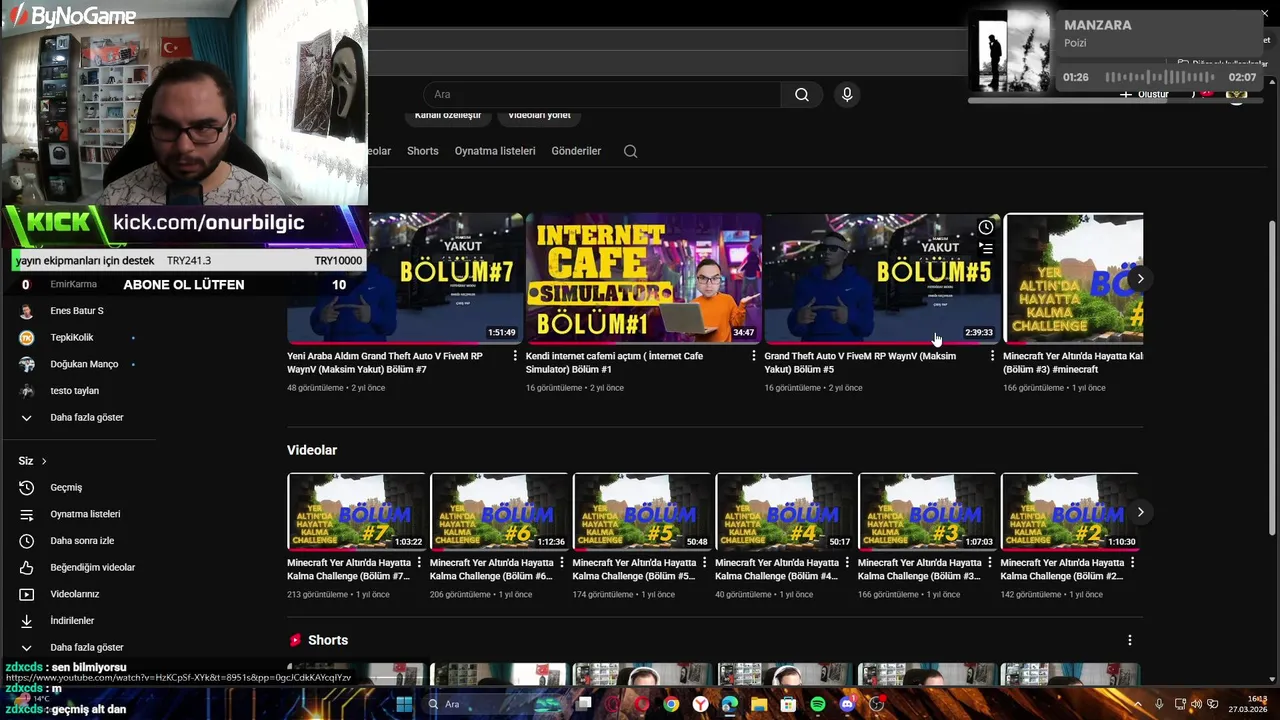Open Spotify from the taskbar

point(818,704)
